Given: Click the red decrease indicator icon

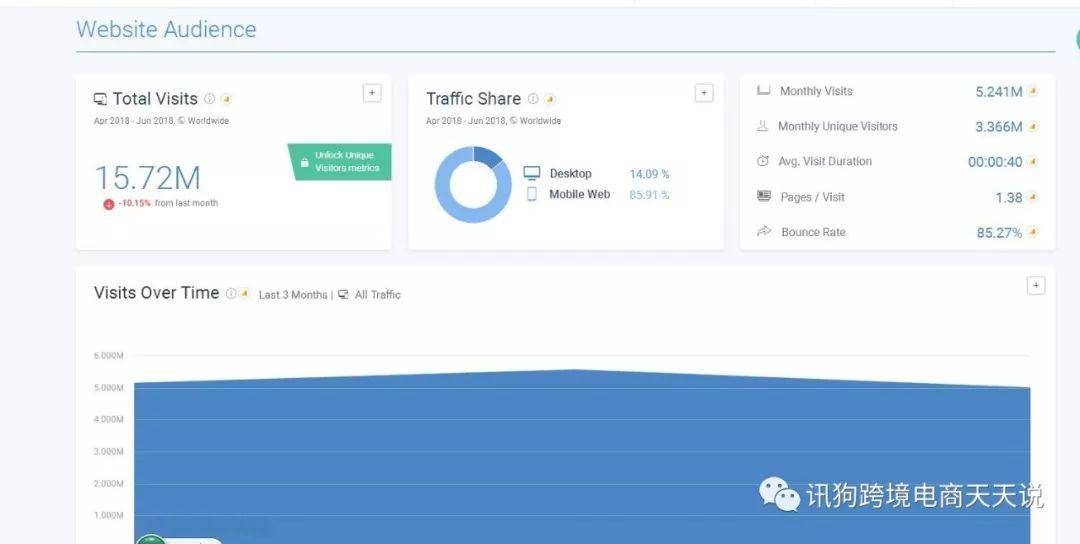Looking at the screenshot, I should (x=108, y=204).
